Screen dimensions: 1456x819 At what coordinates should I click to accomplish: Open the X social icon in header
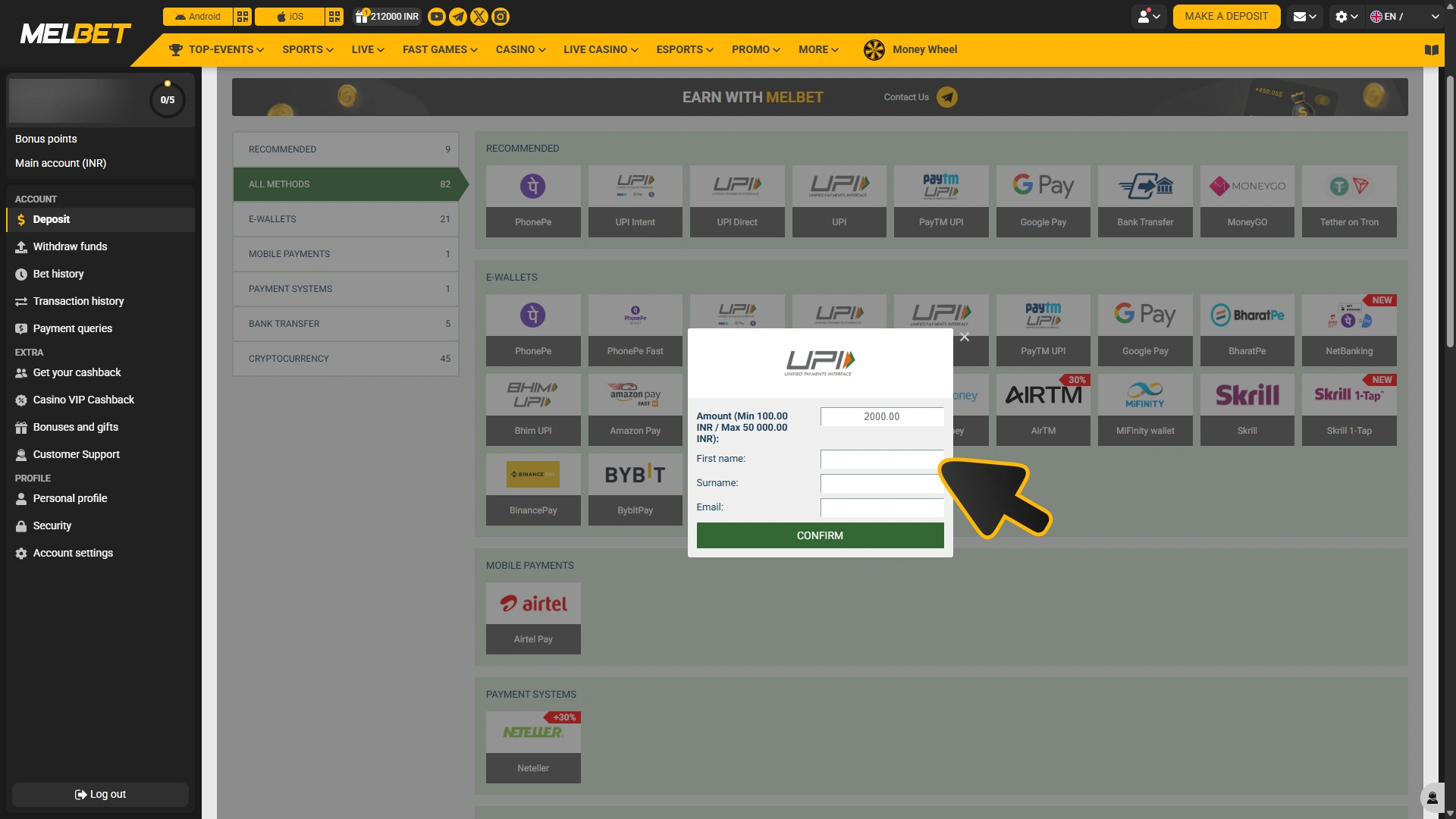point(479,17)
